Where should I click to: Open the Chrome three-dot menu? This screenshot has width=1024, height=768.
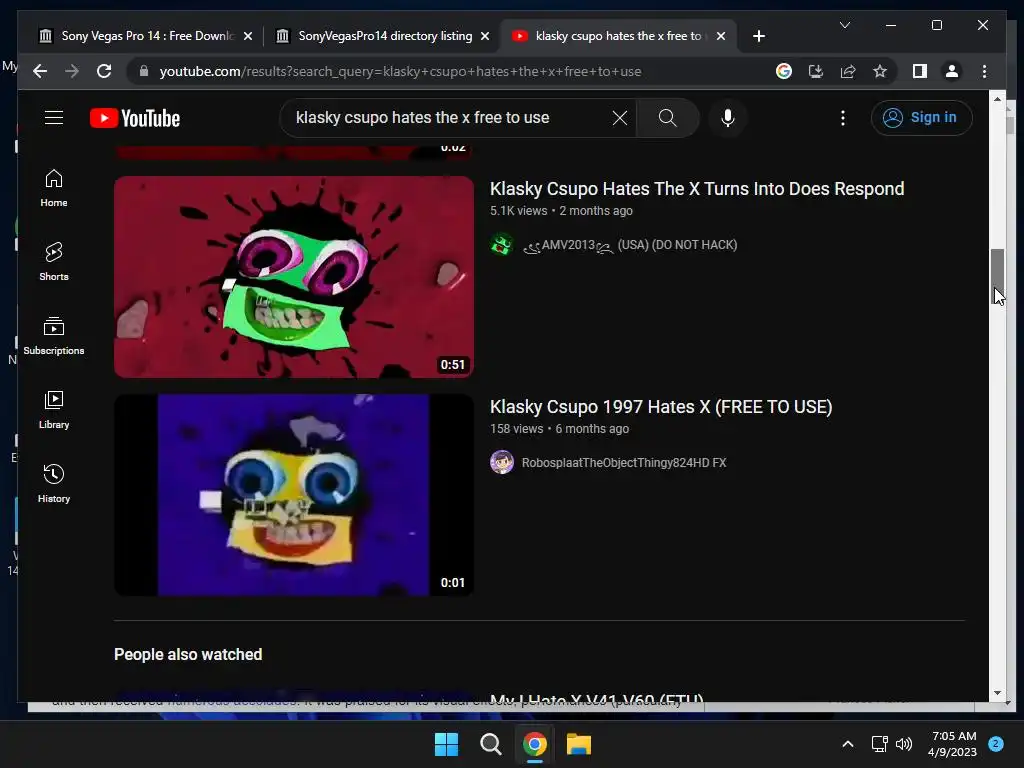point(984,71)
